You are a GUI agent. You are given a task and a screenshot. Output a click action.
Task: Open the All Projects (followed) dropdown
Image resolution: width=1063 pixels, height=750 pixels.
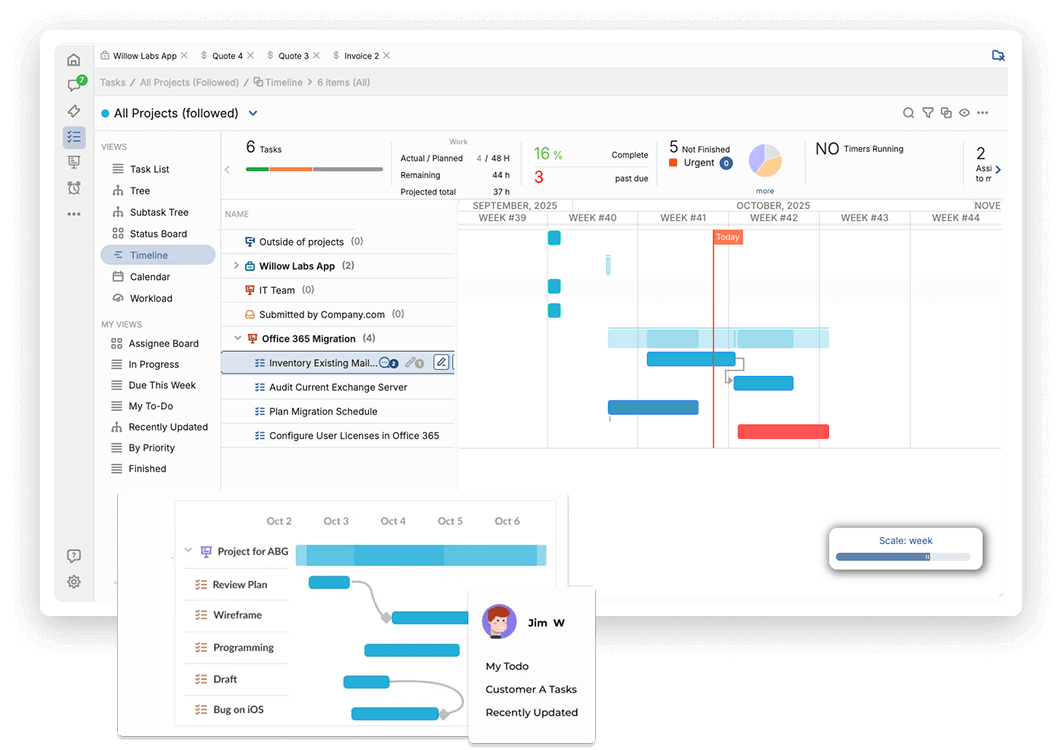253,113
